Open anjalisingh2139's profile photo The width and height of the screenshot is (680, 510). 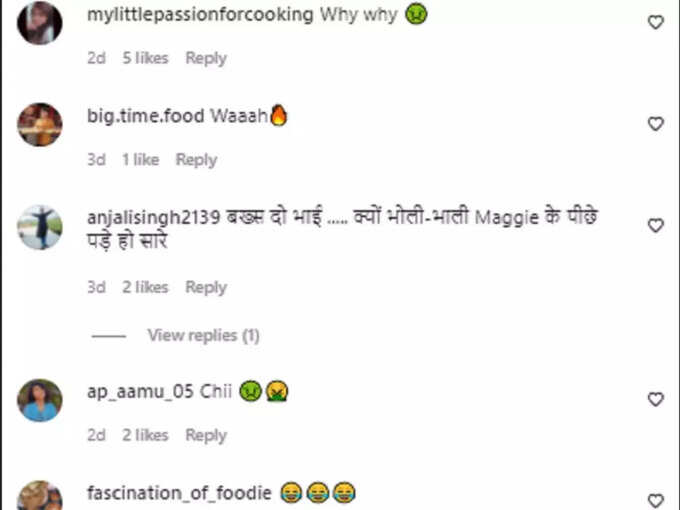pos(39,227)
